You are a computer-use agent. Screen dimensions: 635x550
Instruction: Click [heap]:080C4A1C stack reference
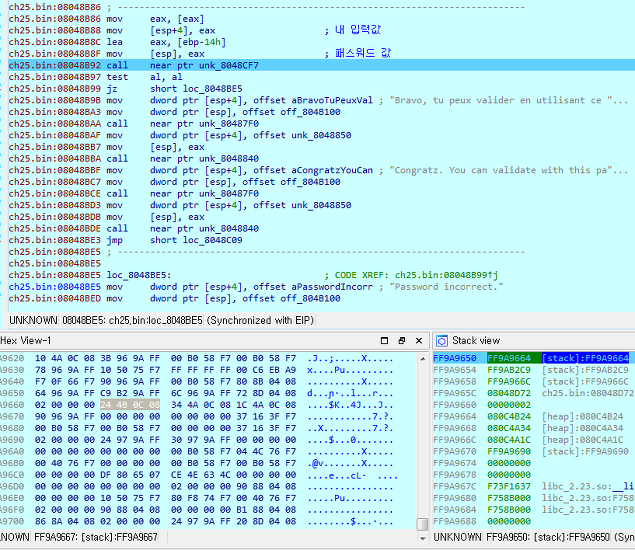pos(582,439)
